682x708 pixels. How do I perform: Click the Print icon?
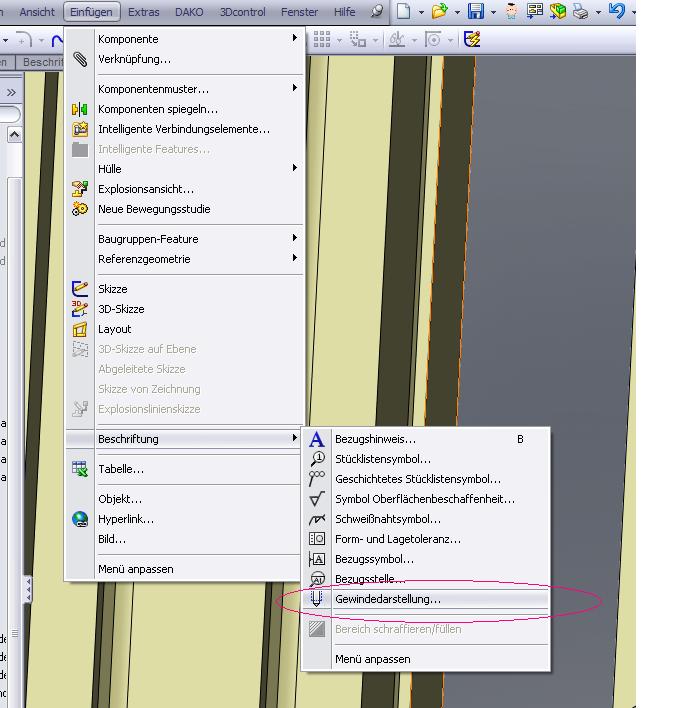point(580,11)
